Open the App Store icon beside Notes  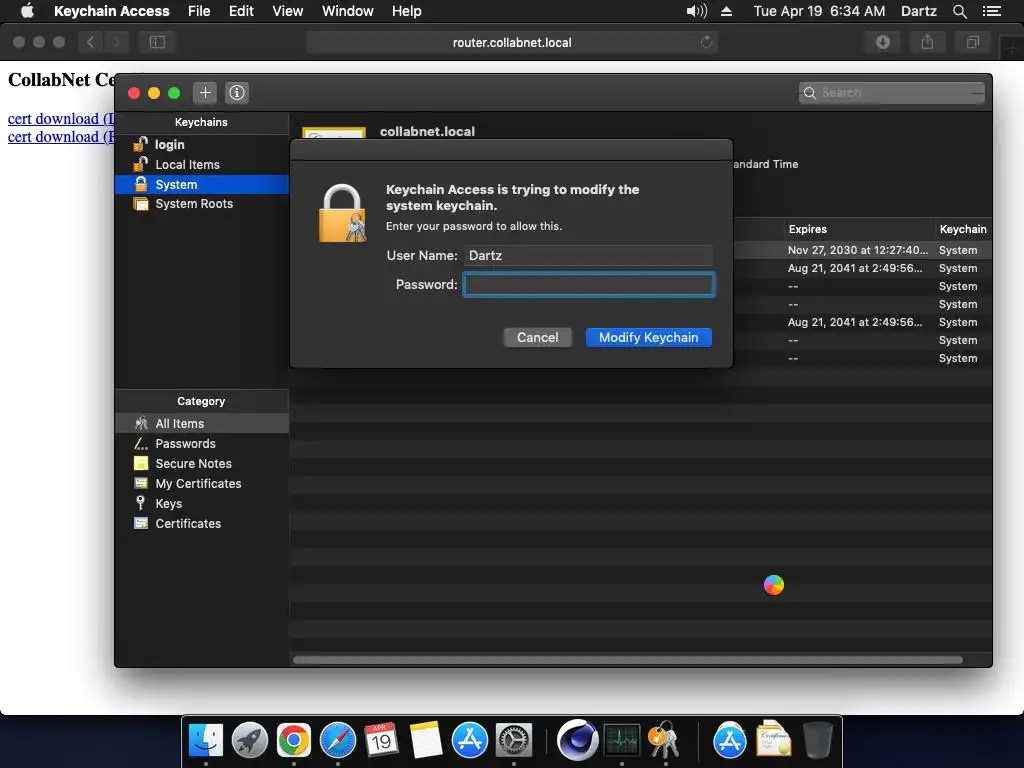(470, 741)
